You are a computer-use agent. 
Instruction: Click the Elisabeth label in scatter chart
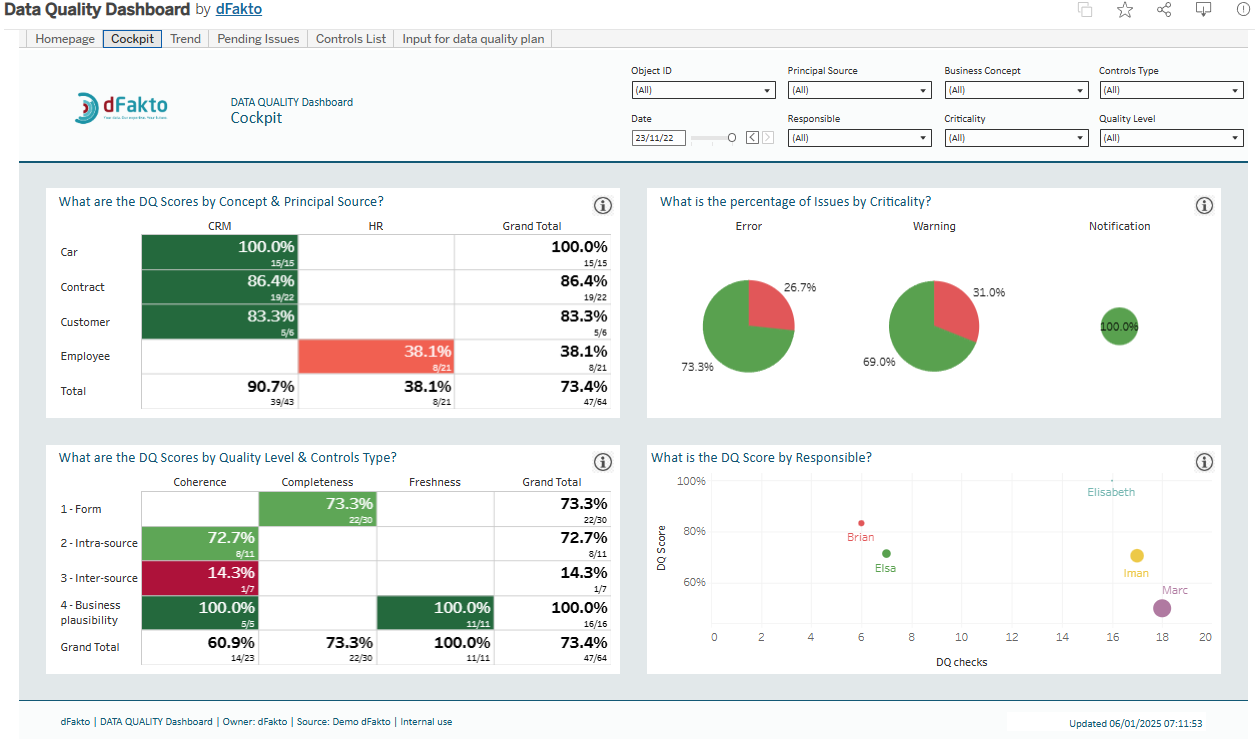point(1111,492)
